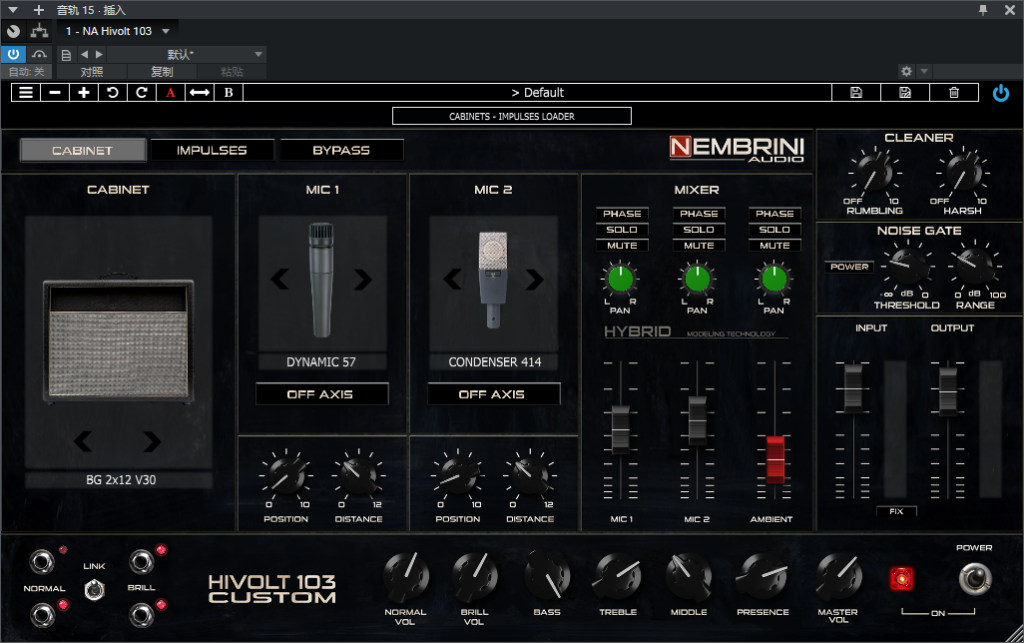Toggle the LINK input switch
This screenshot has width=1024, height=643.
click(x=95, y=589)
